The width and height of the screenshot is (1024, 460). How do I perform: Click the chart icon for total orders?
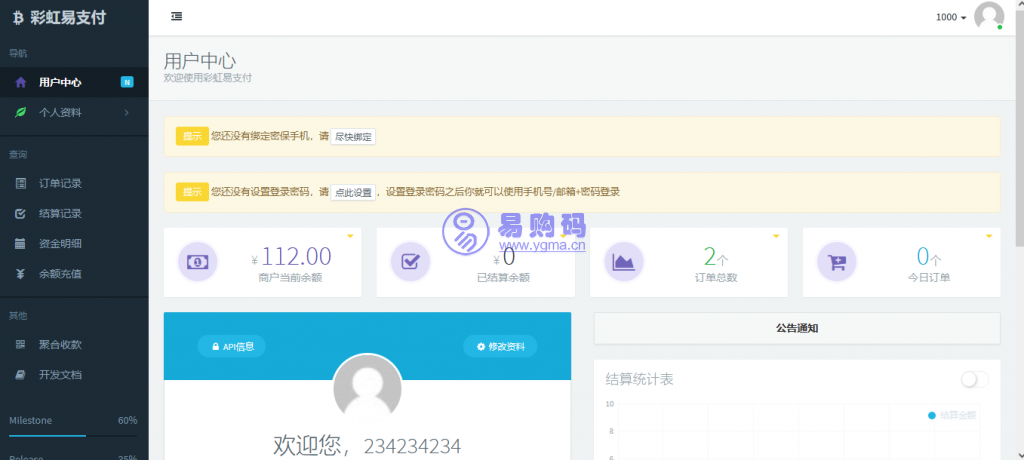pos(624,262)
